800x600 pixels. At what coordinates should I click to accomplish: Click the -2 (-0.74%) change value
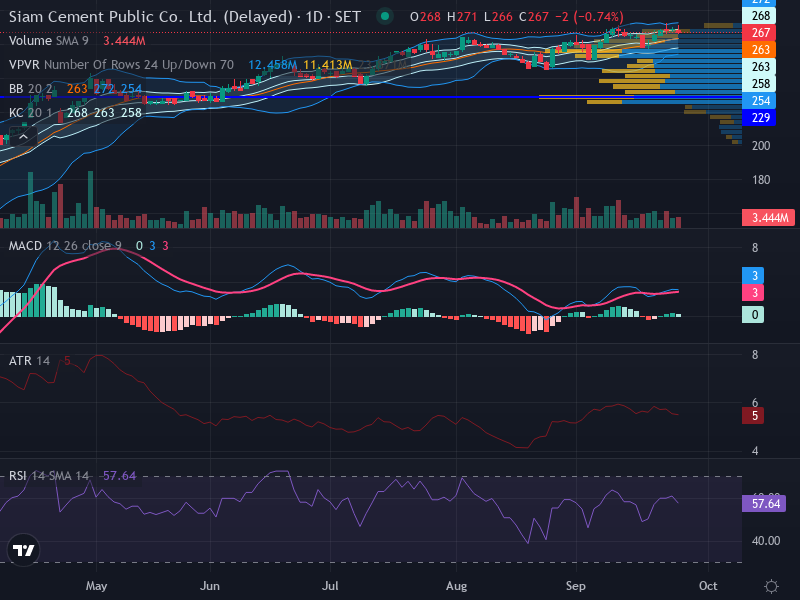point(589,17)
